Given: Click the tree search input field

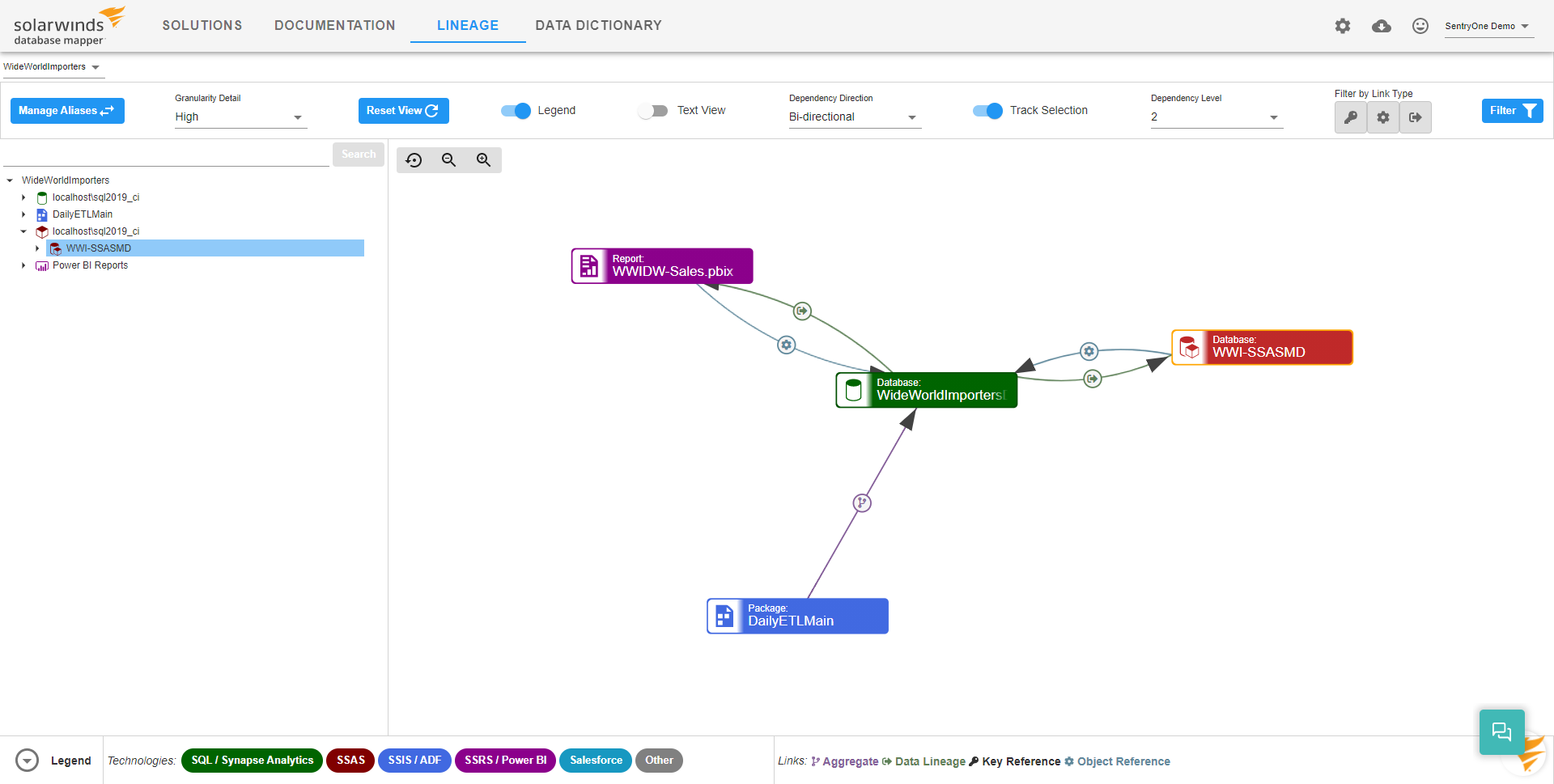Looking at the screenshot, I should (166, 155).
